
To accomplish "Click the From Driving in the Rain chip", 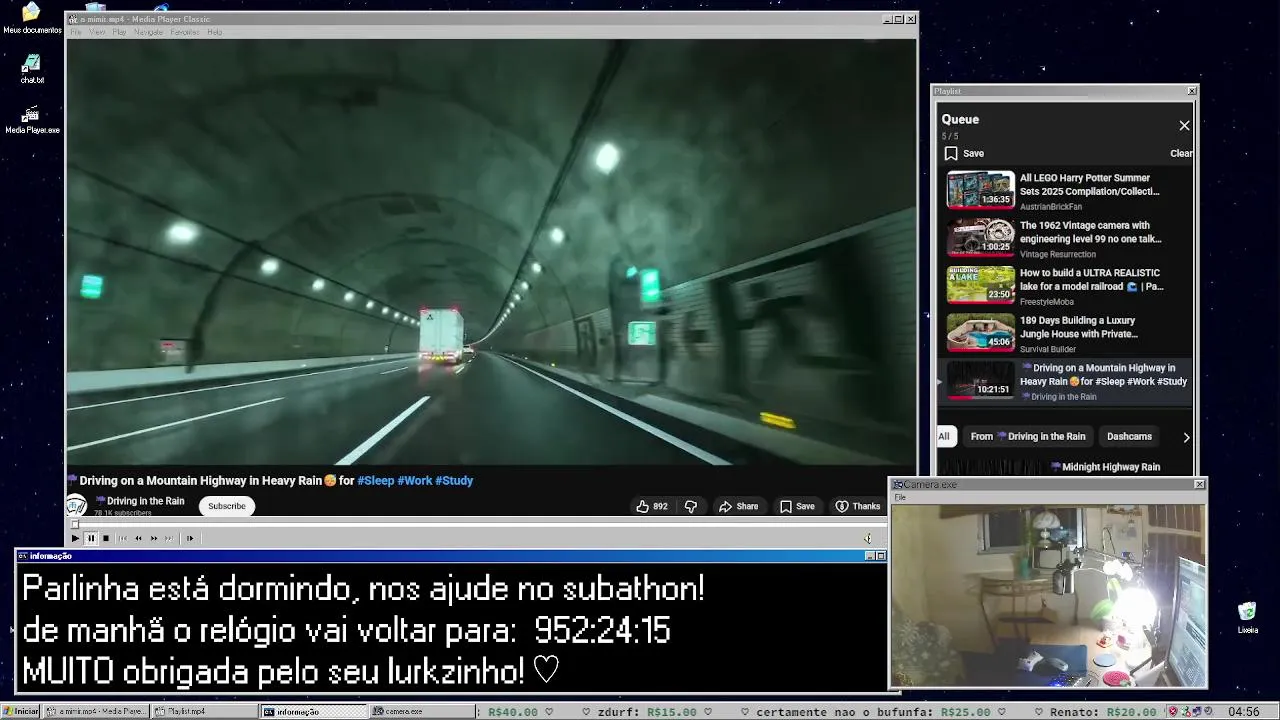I will point(1027,436).
